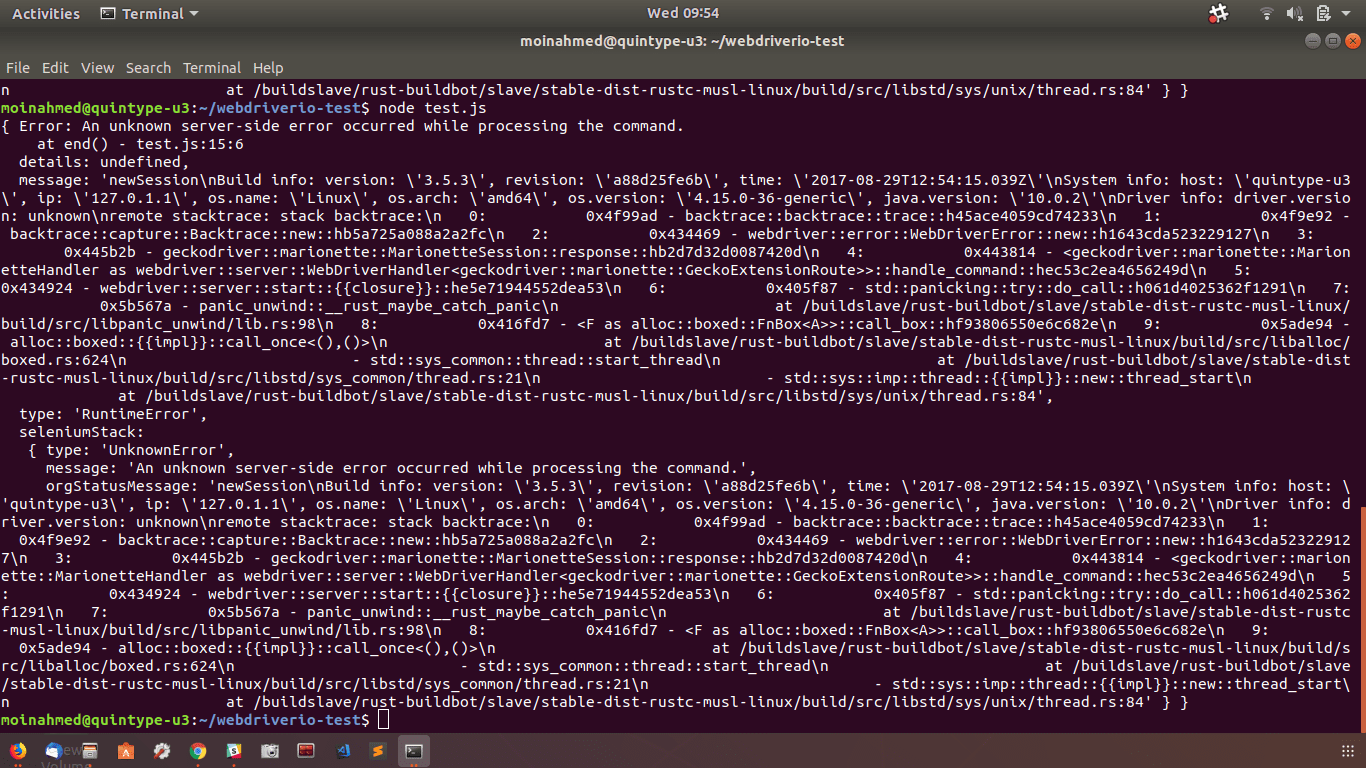Click 'at end() - test.js:15:6' line

click(140, 144)
